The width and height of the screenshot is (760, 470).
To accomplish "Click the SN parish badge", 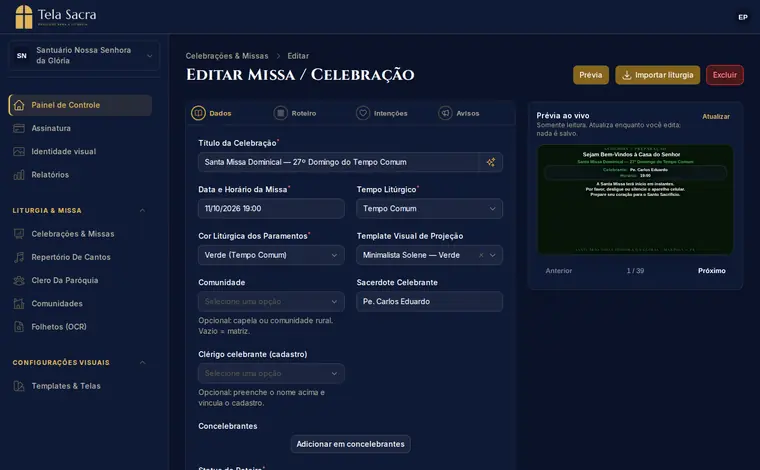I will 22,56.
